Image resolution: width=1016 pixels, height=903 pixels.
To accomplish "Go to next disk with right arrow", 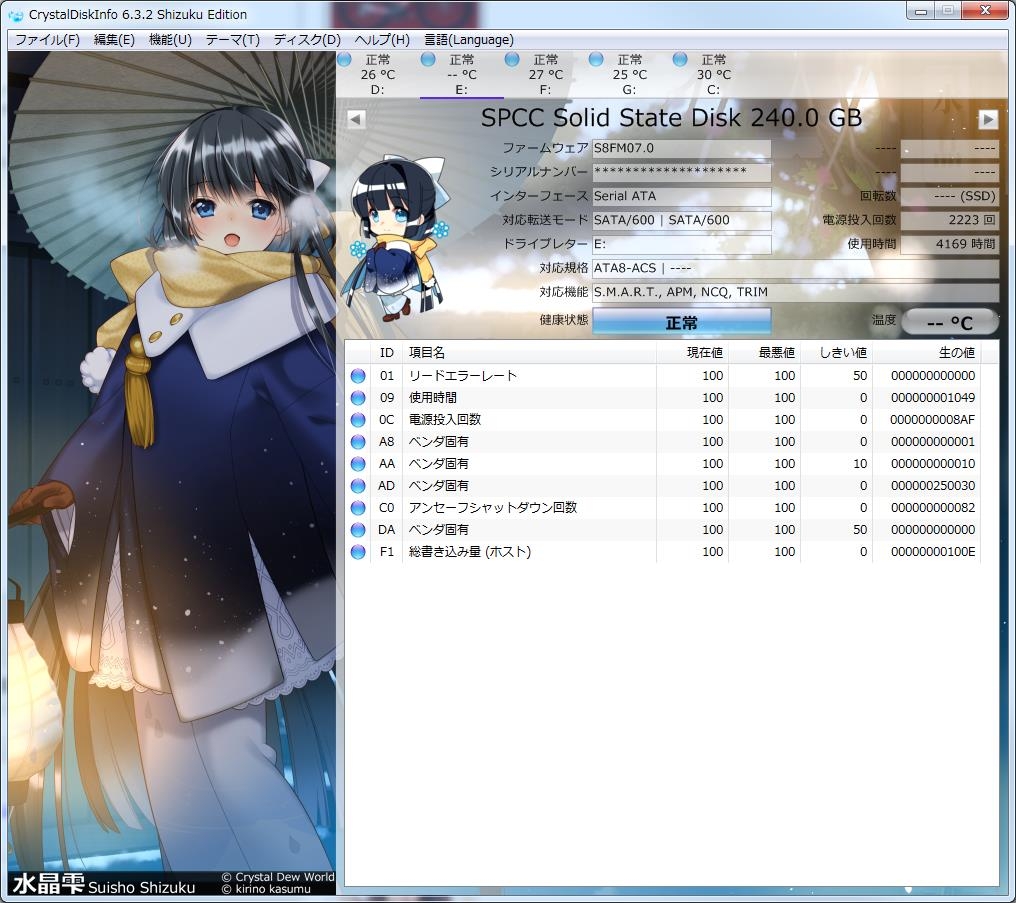I will pos(987,119).
